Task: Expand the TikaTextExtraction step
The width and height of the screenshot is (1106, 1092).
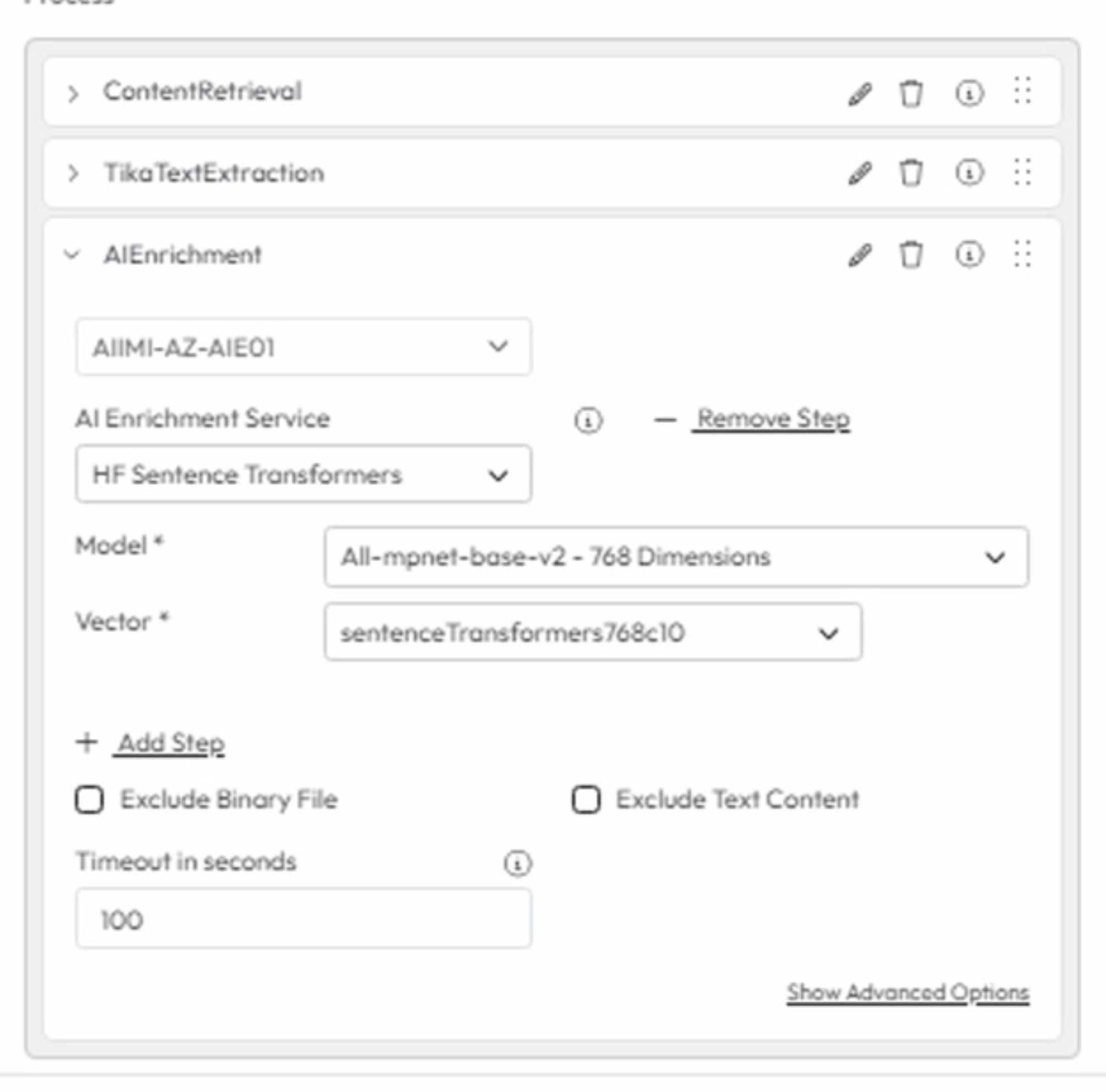Action: [73, 173]
